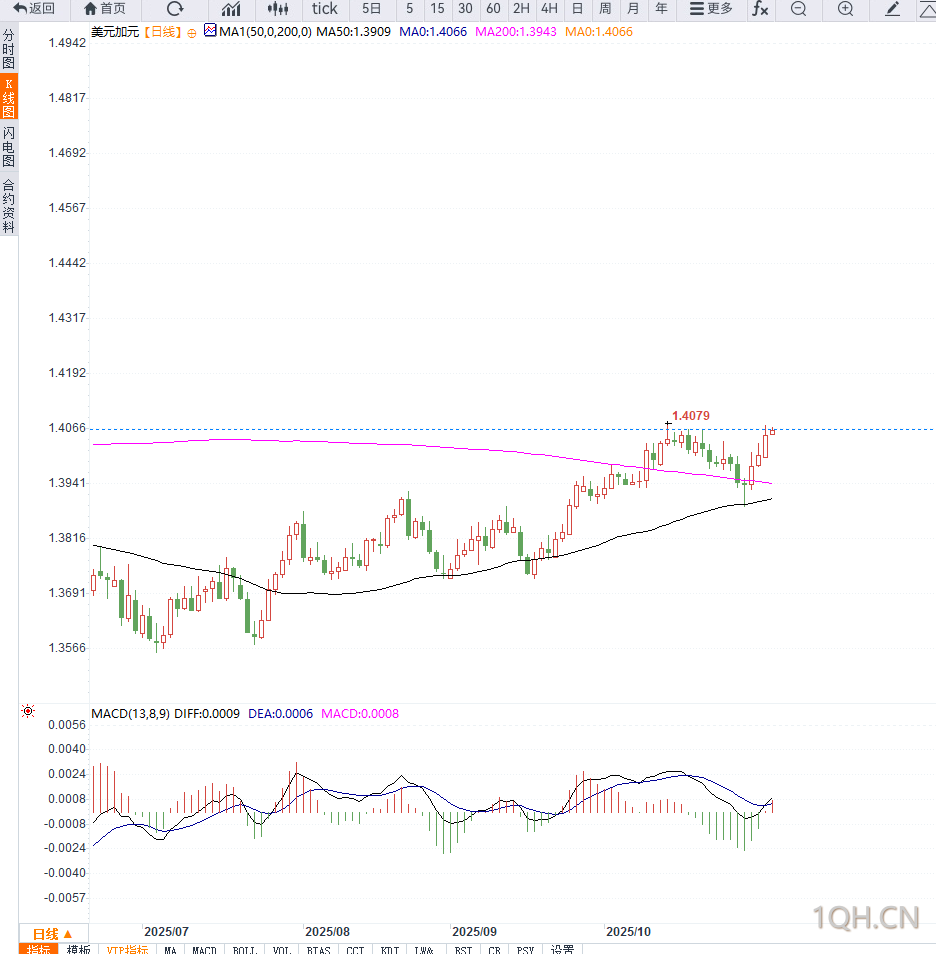Viewport: 936px width, 954px height.
Task: Apply the KDJ indicator tab
Action: click(389, 949)
